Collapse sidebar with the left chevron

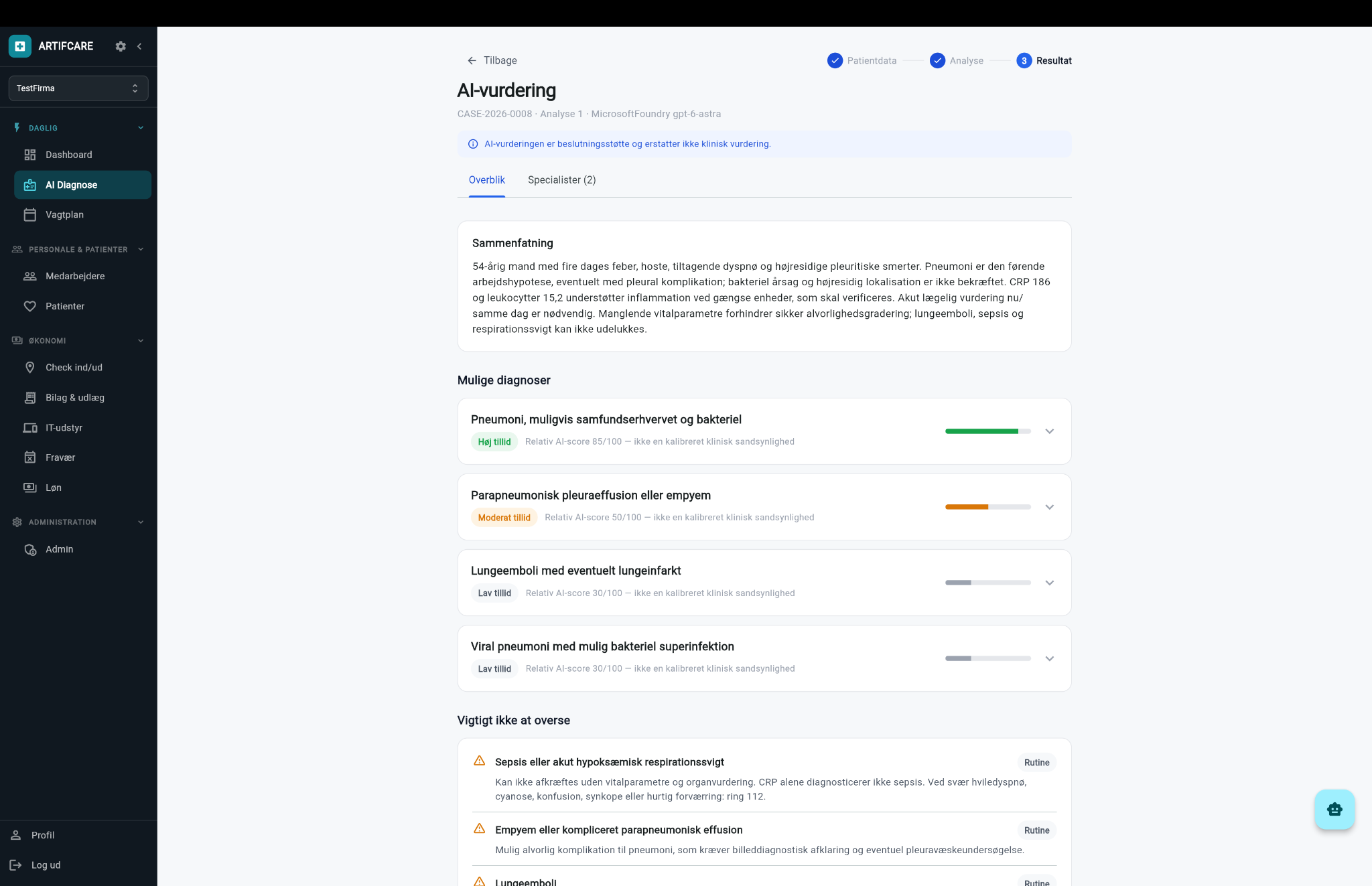click(x=139, y=46)
